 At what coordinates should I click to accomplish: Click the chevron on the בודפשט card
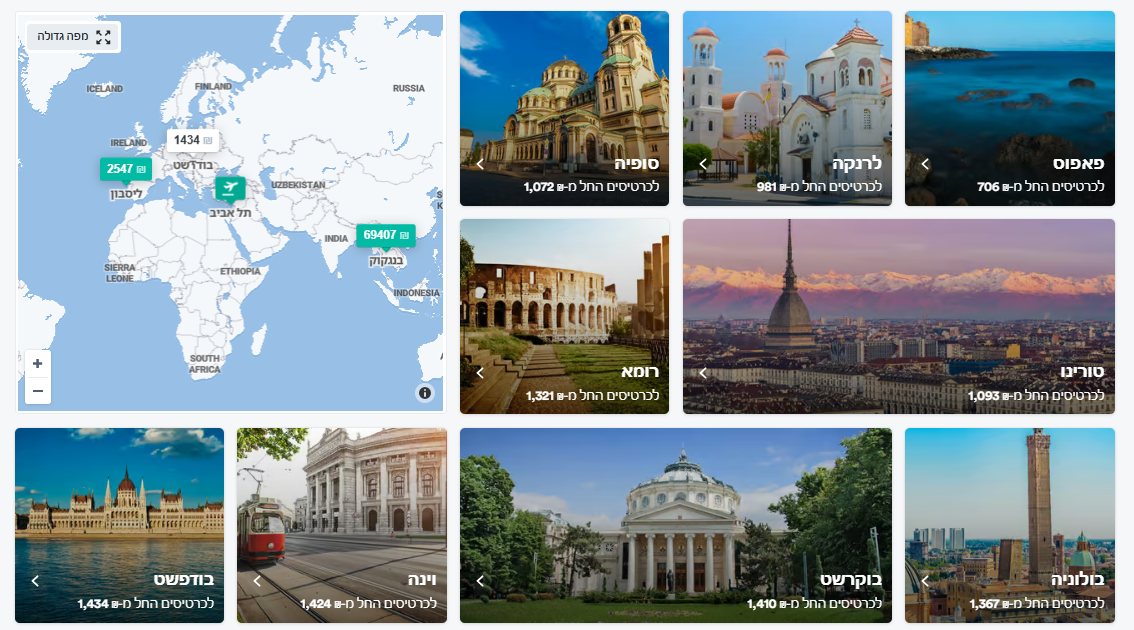tap(35, 581)
